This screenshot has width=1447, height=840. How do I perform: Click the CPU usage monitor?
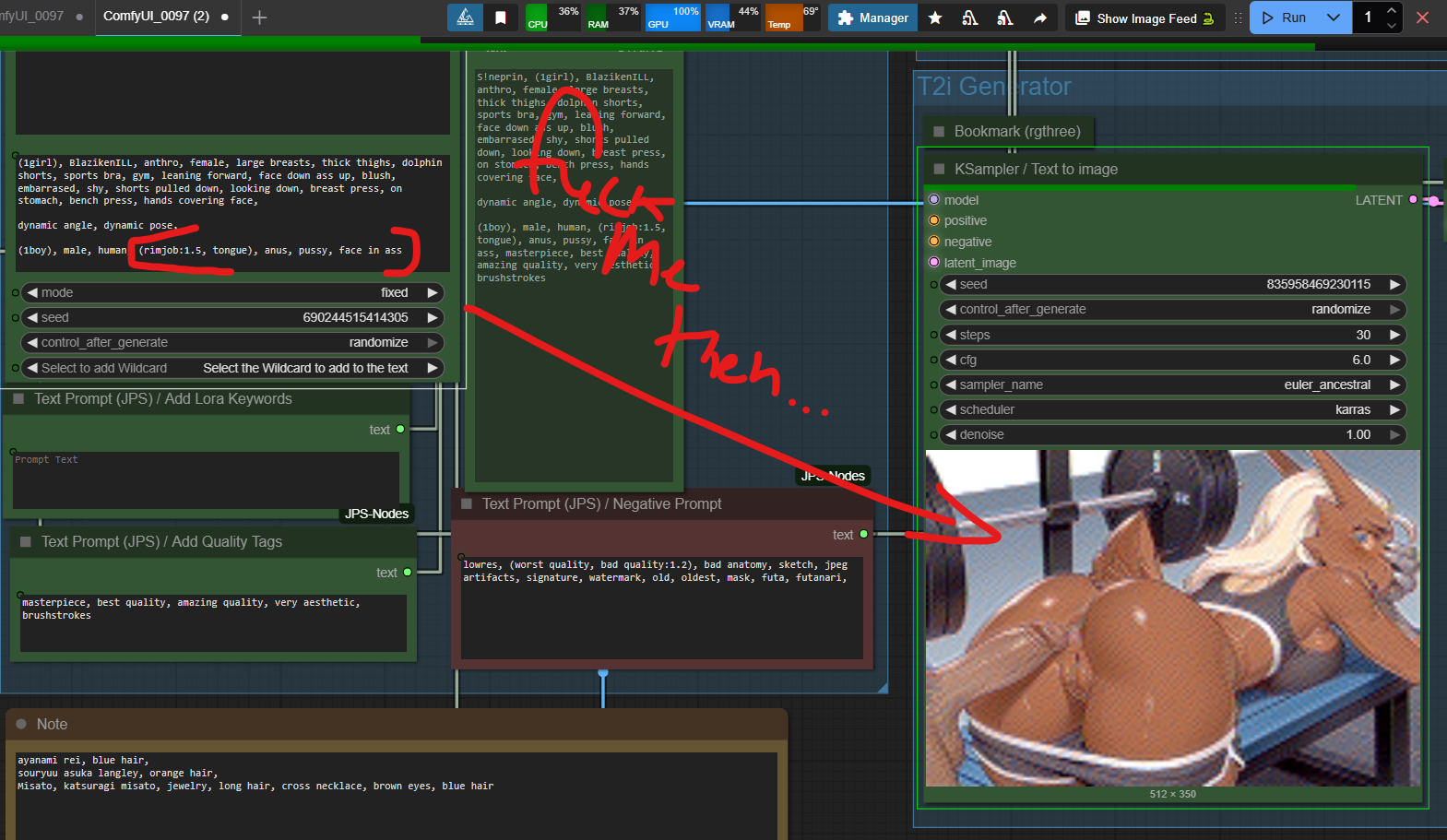[x=552, y=18]
